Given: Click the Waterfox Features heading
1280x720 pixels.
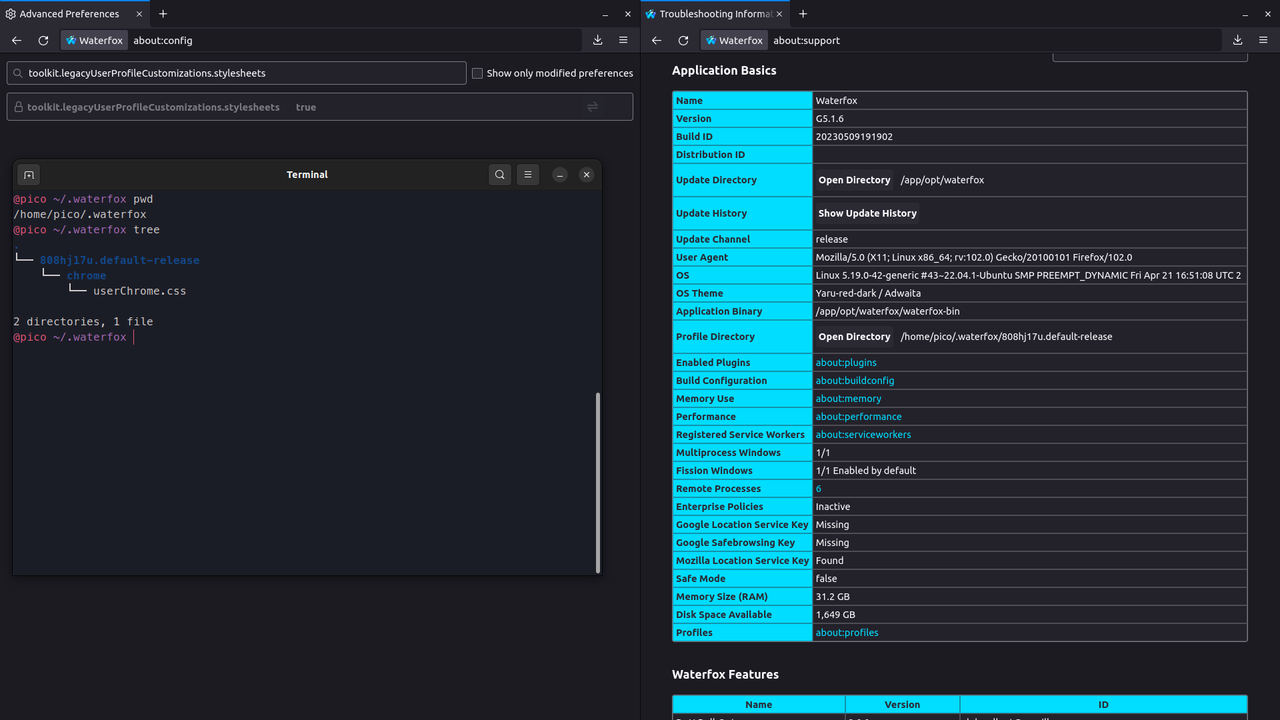Looking at the screenshot, I should pos(725,675).
